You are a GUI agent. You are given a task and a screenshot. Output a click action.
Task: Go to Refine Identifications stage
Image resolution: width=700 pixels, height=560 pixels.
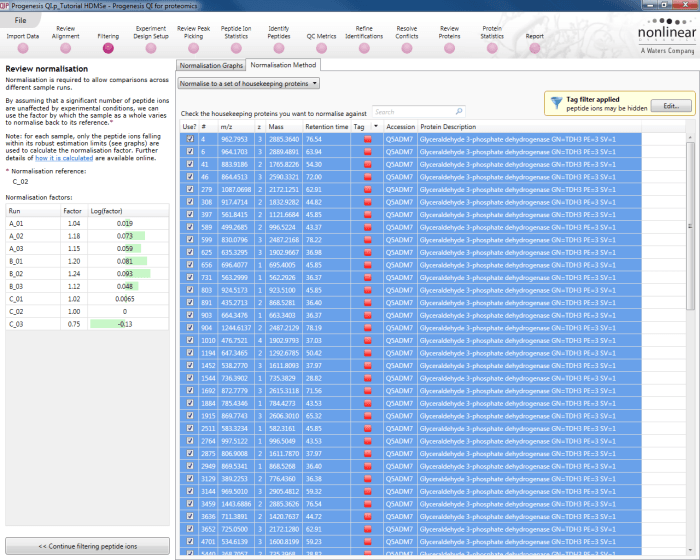click(364, 48)
